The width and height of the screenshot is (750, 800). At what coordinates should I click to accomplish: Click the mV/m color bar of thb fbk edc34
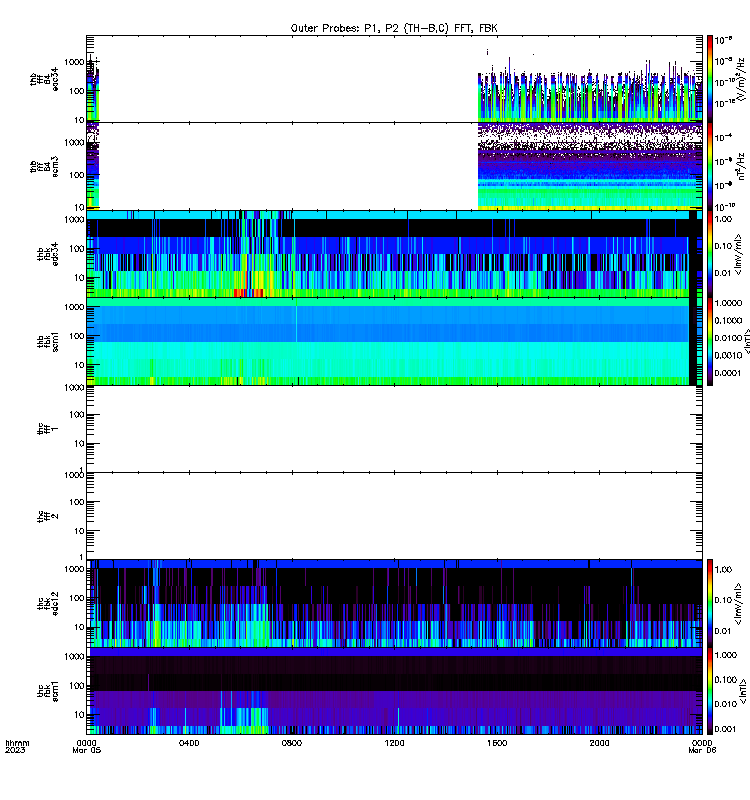click(x=709, y=254)
